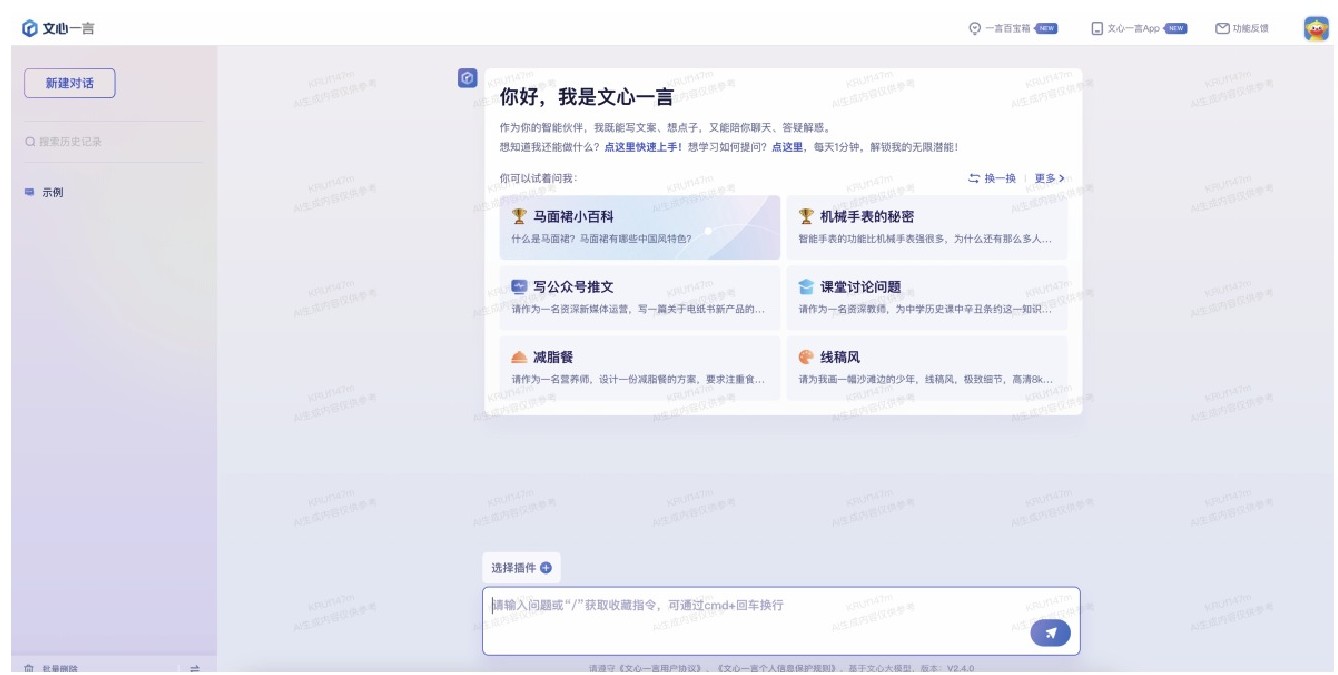Click the plus icon next to 选择插件
This screenshot has width=1338, height=675.
(x=546, y=568)
